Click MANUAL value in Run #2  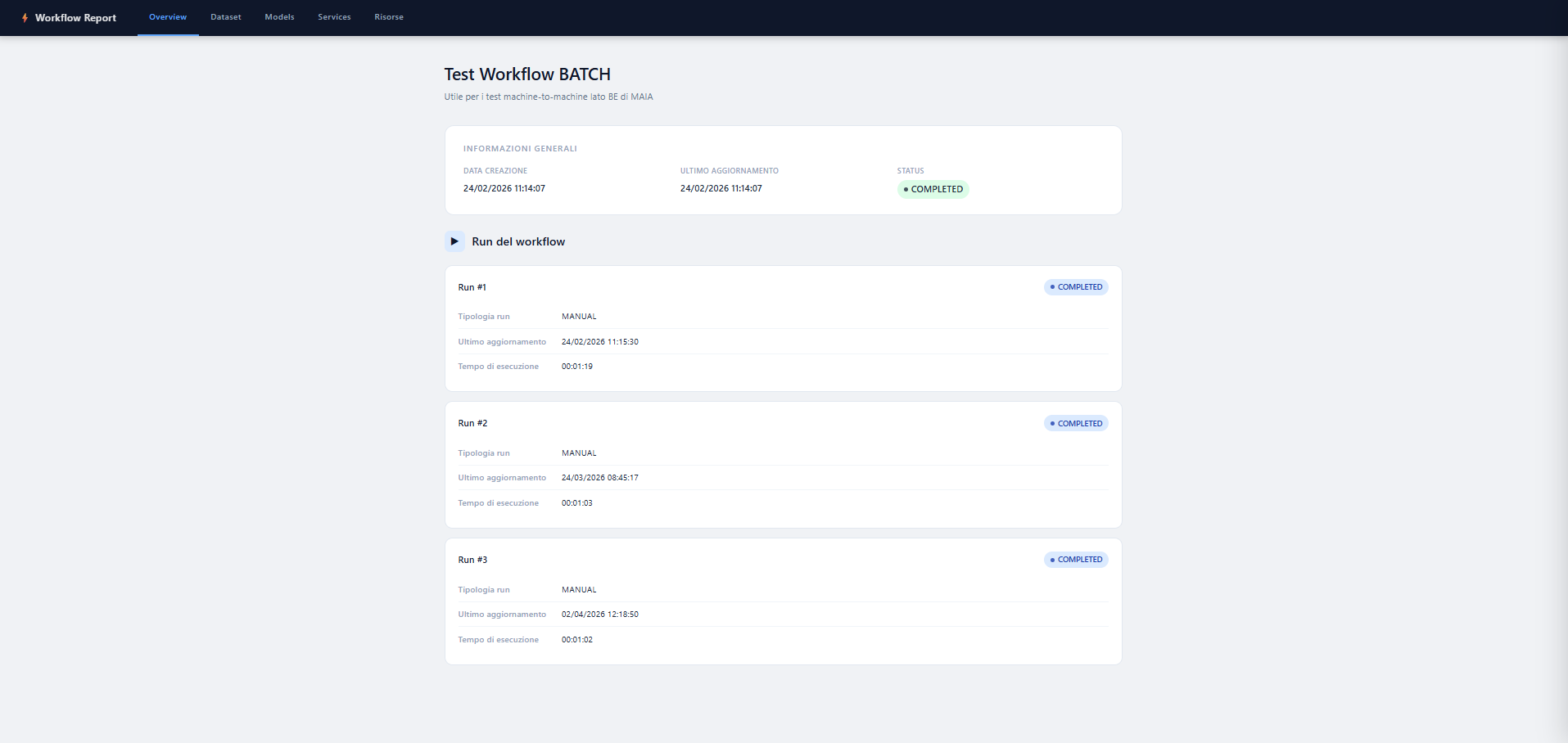579,453
